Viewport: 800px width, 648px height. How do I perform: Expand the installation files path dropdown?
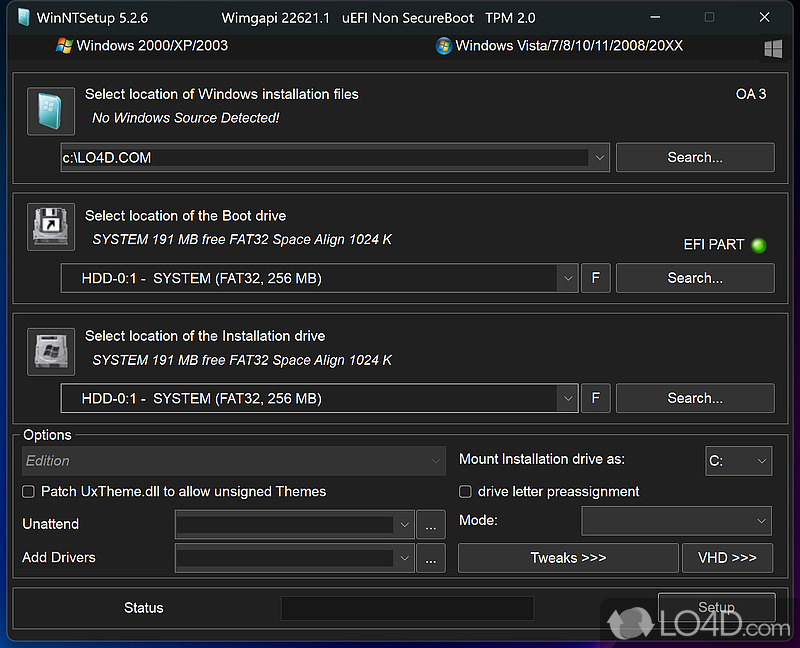click(599, 158)
